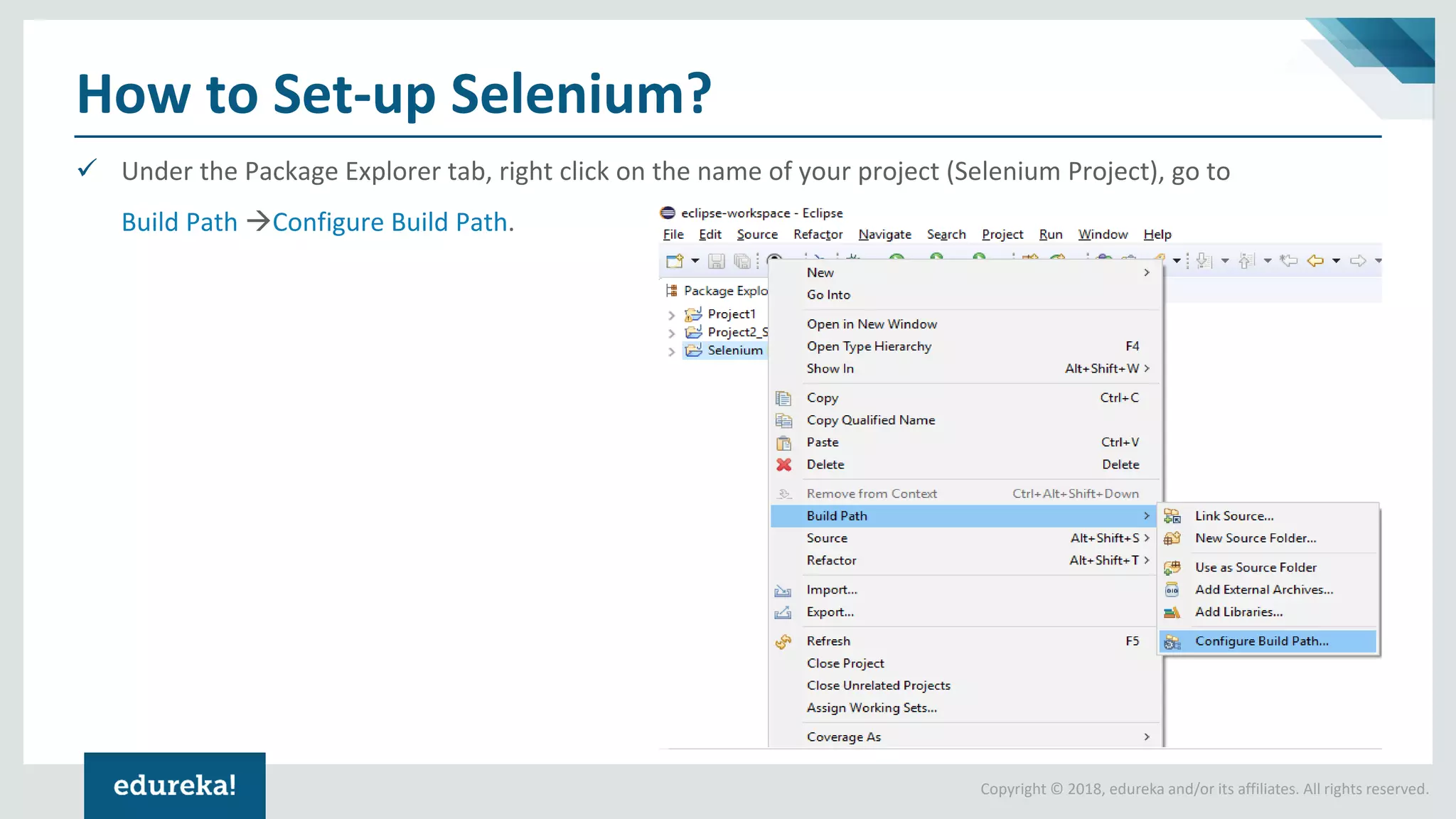Choose Remove from Context entry
The width and height of the screenshot is (1456, 819).
pyautogui.click(x=965, y=493)
